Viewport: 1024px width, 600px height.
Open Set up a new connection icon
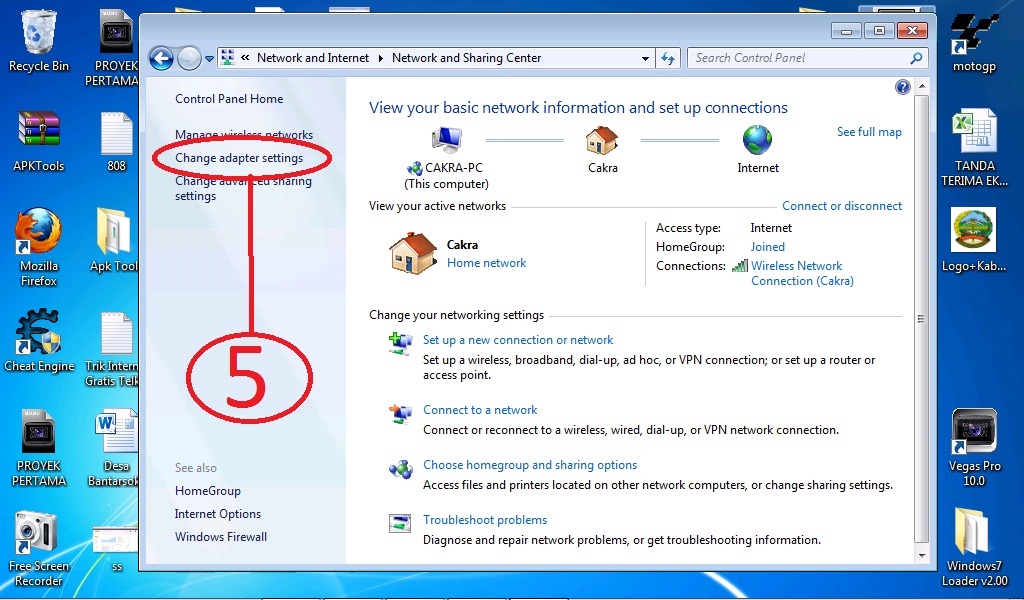click(400, 343)
